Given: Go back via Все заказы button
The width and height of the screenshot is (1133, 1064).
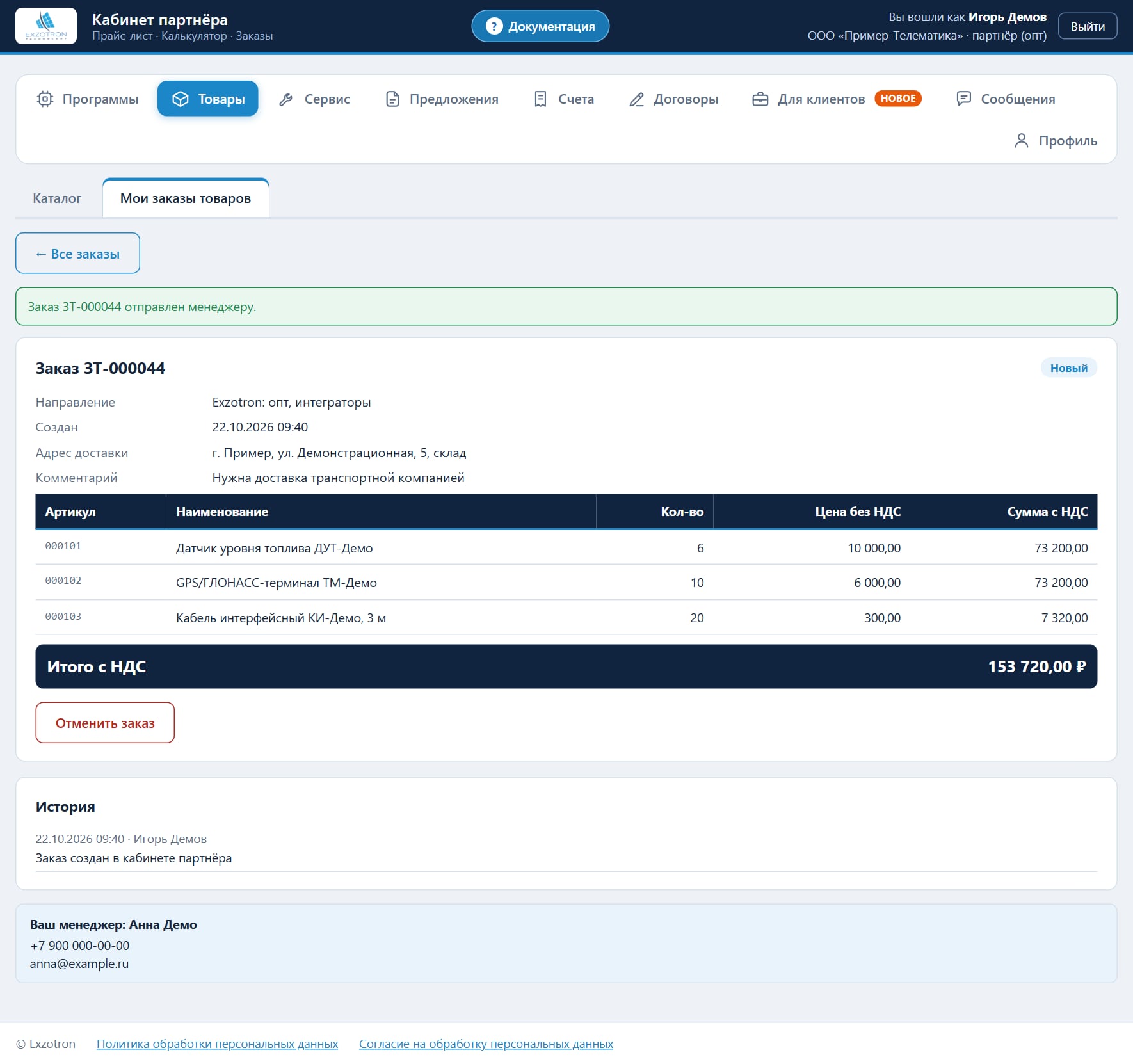Looking at the screenshot, I should click(77, 254).
